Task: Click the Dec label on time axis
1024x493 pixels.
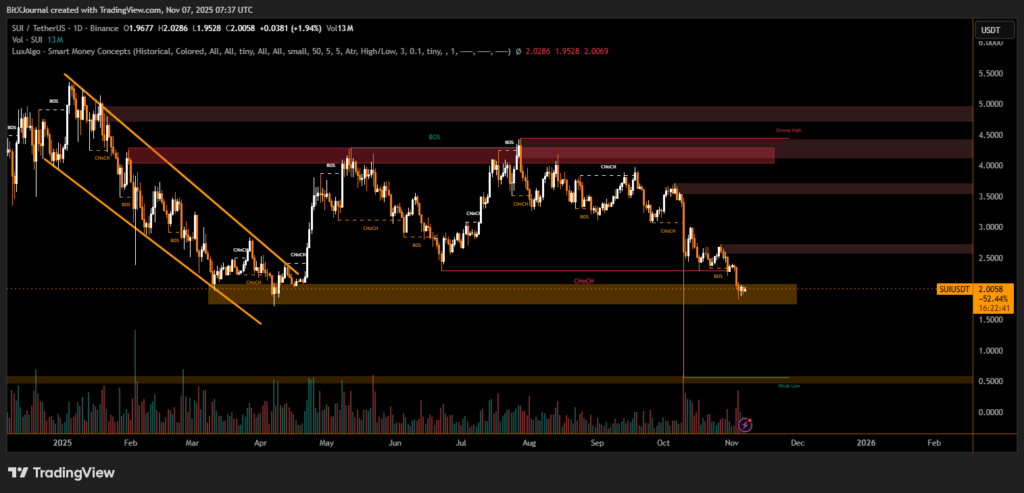Action: (x=797, y=440)
